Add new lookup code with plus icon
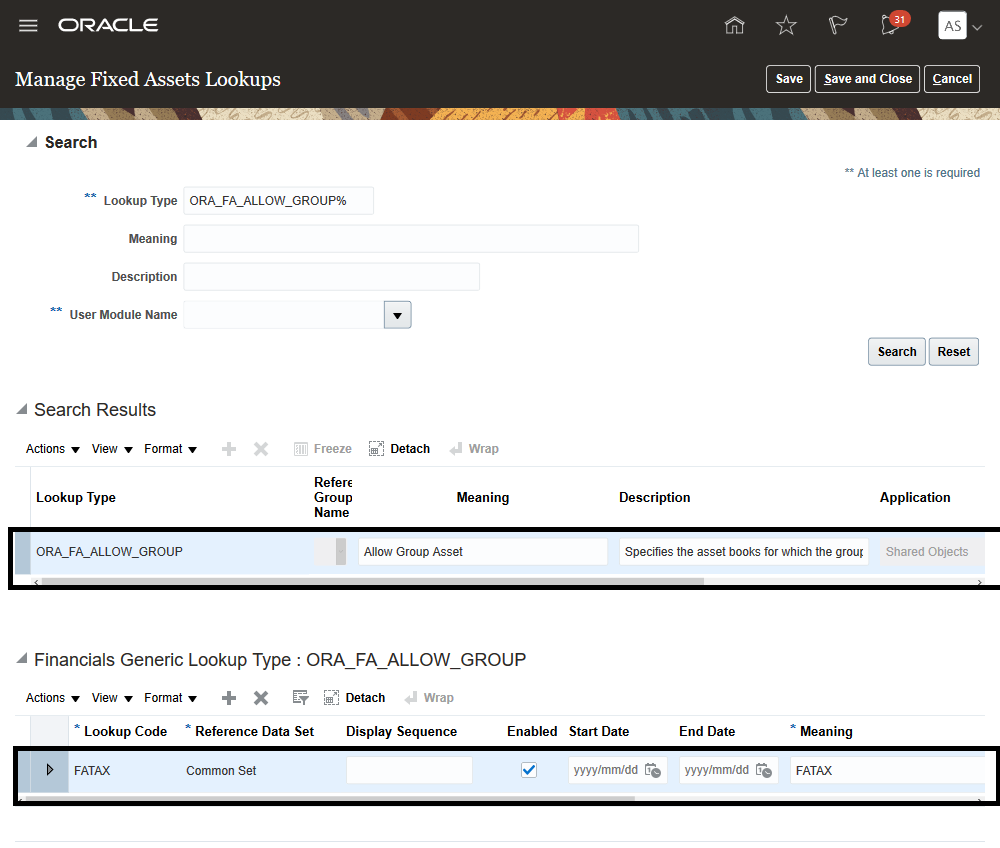 (x=229, y=698)
